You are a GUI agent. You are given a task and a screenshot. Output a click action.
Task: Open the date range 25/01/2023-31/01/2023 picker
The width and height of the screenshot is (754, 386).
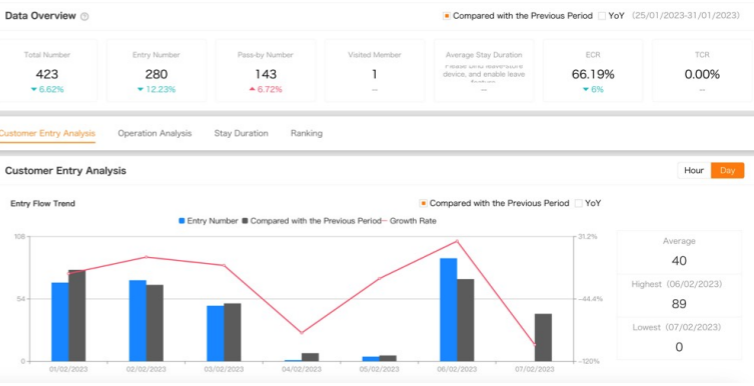(686, 16)
